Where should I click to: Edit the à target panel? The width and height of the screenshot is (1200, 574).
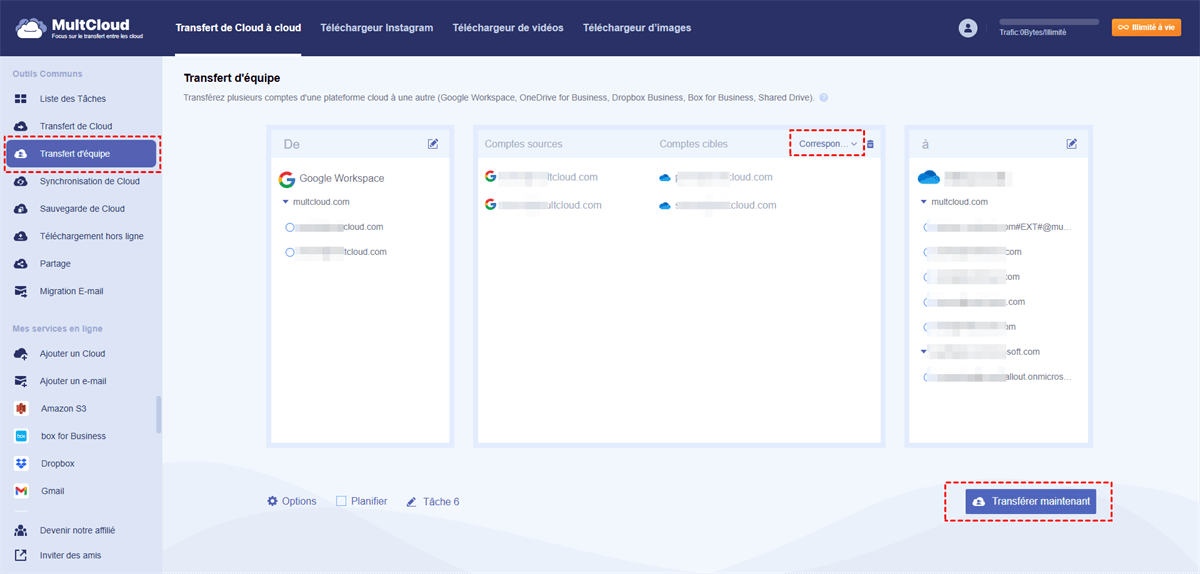(x=1072, y=144)
